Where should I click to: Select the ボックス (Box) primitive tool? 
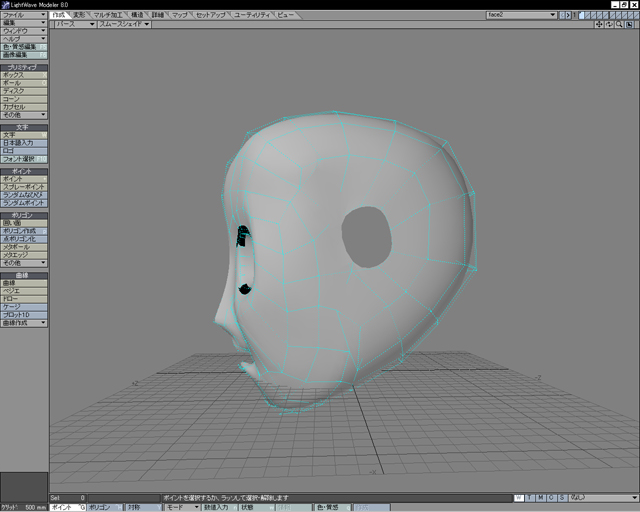(x=23, y=75)
